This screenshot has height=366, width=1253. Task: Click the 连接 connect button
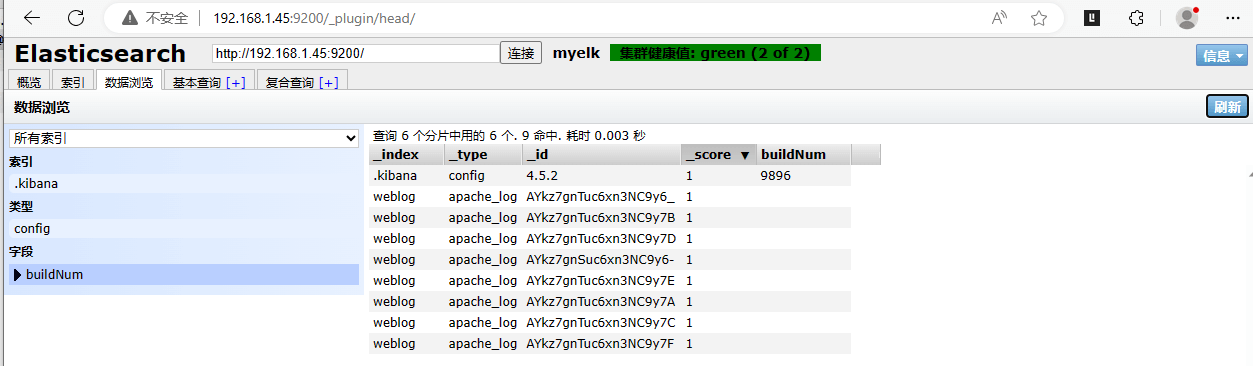521,53
